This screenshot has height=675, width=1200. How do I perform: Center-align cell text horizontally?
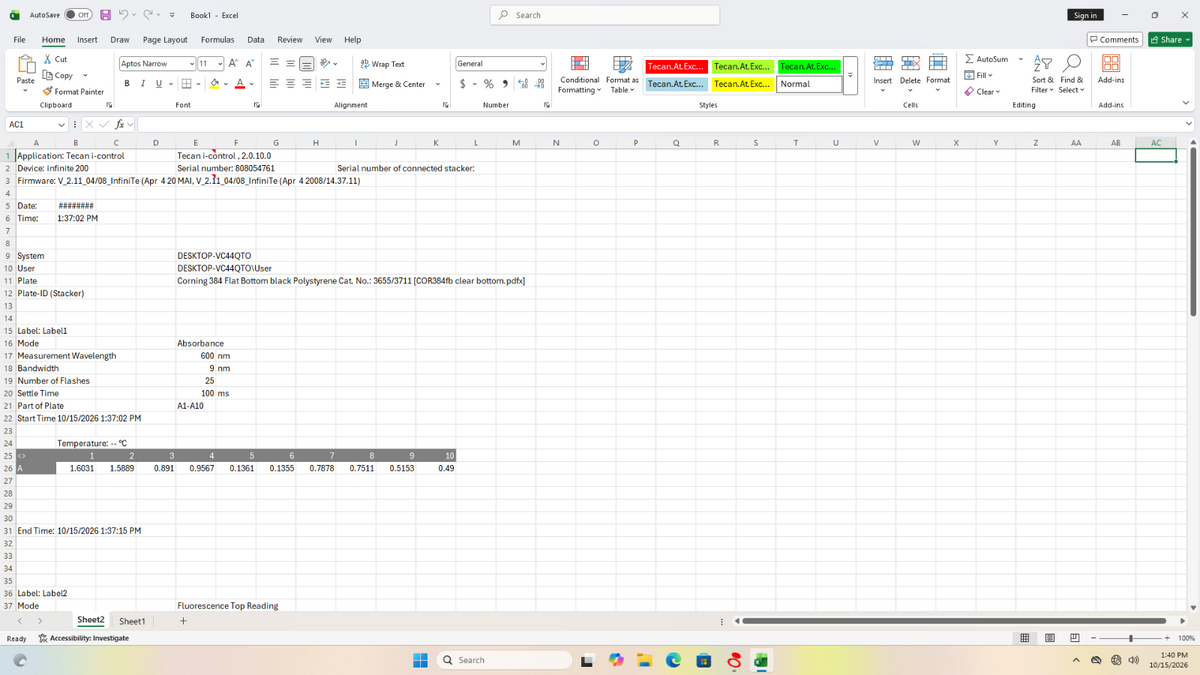(x=292, y=84)
